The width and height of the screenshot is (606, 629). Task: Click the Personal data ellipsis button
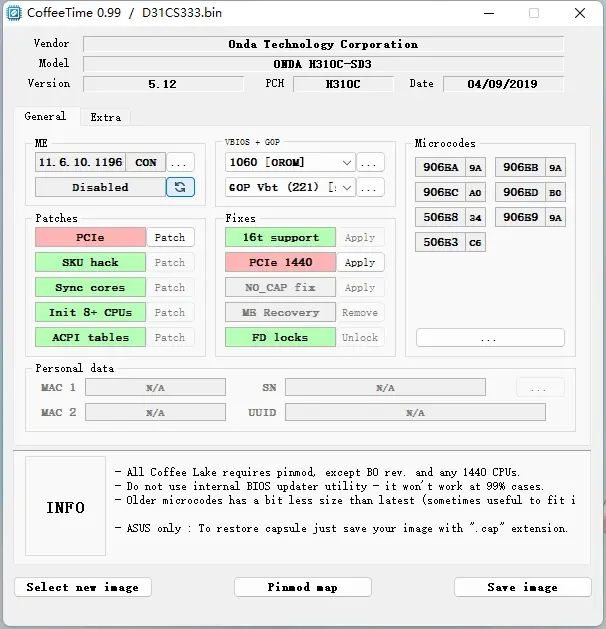(540, 388)
